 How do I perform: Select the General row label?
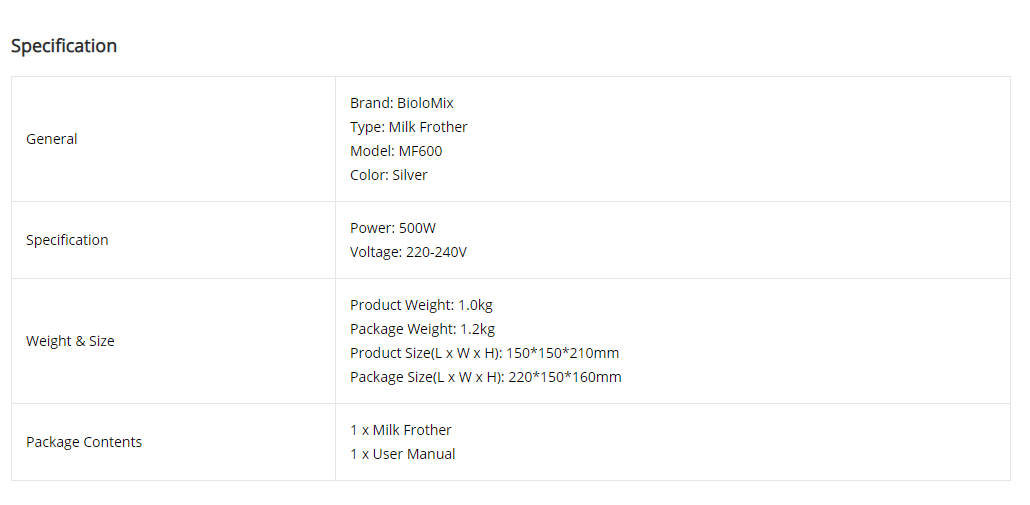(51, 139)
